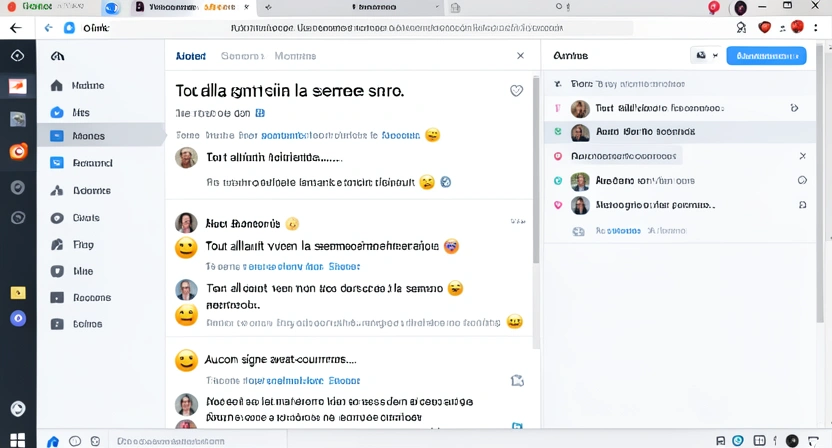Viewport: 832px width, 448px height.
Task: Click the right panel vertical scrollbar
Action: (820, 183)
